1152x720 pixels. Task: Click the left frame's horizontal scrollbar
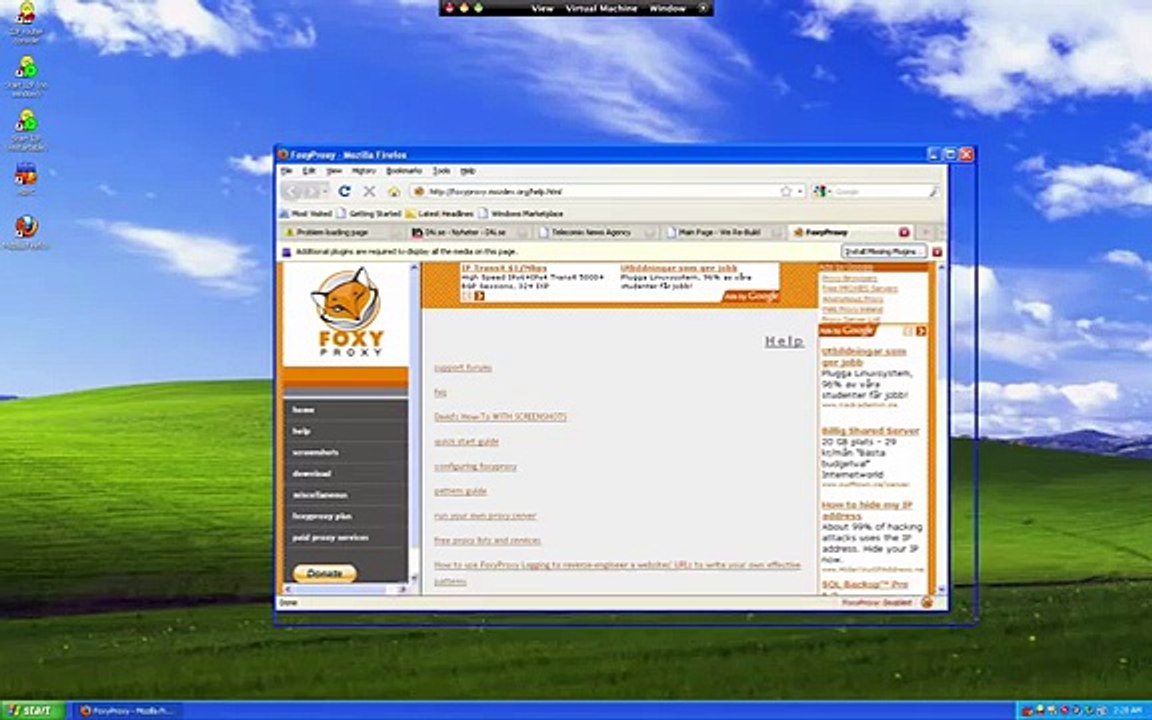click(x=345, y=589)
